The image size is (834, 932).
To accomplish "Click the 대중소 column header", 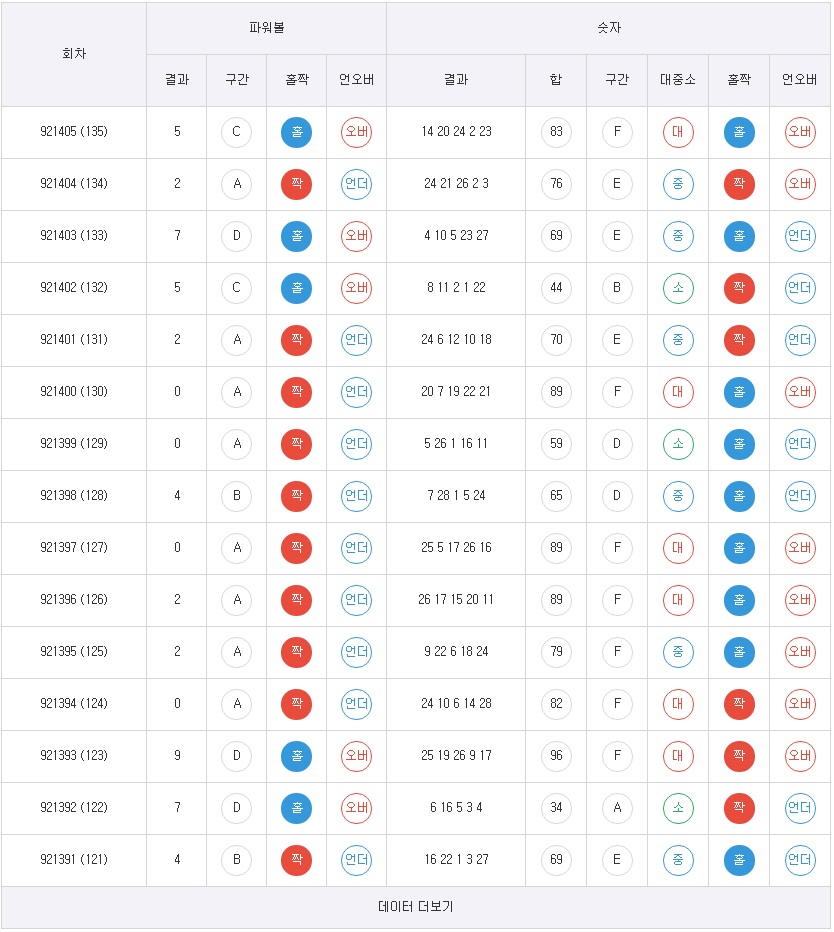I will pyautogui.click(x=678, y=80).
